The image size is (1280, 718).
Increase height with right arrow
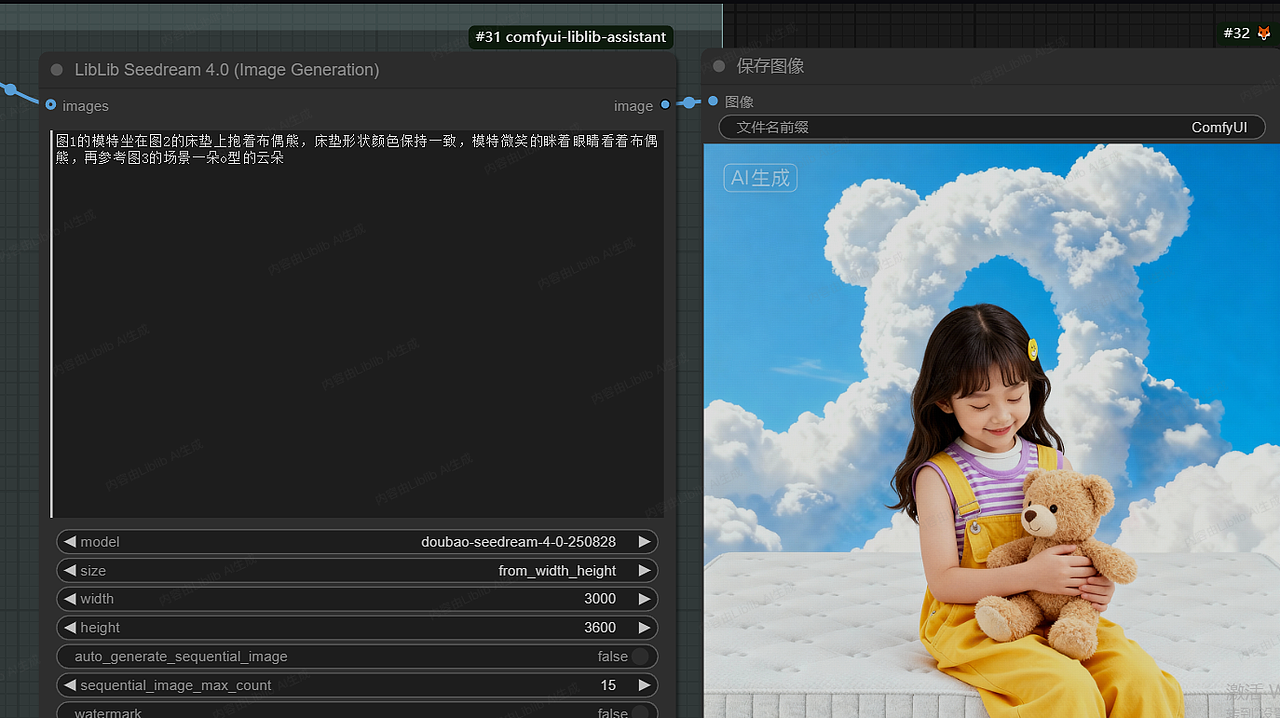coord(645,628)
